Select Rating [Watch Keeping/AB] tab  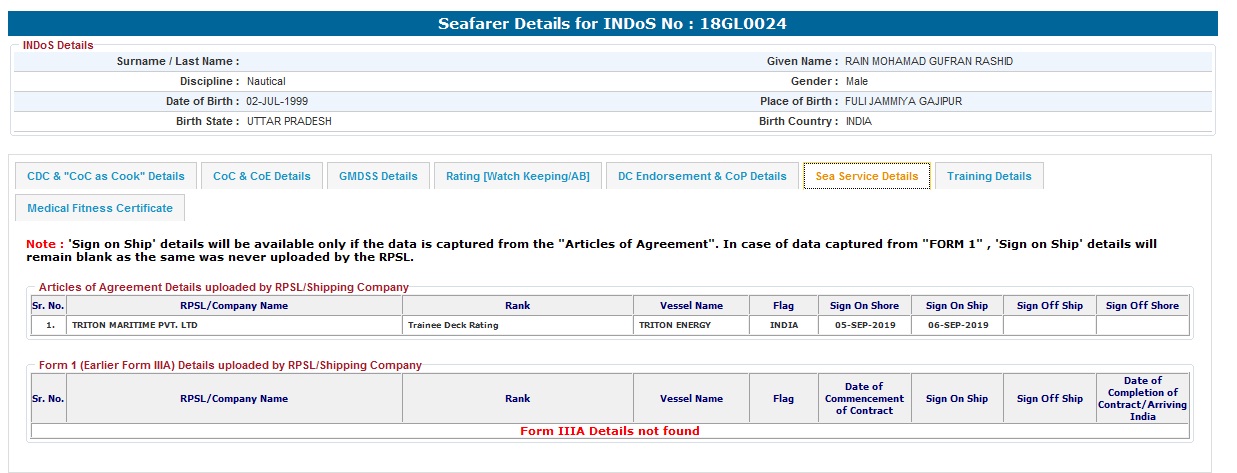(517, 176)
